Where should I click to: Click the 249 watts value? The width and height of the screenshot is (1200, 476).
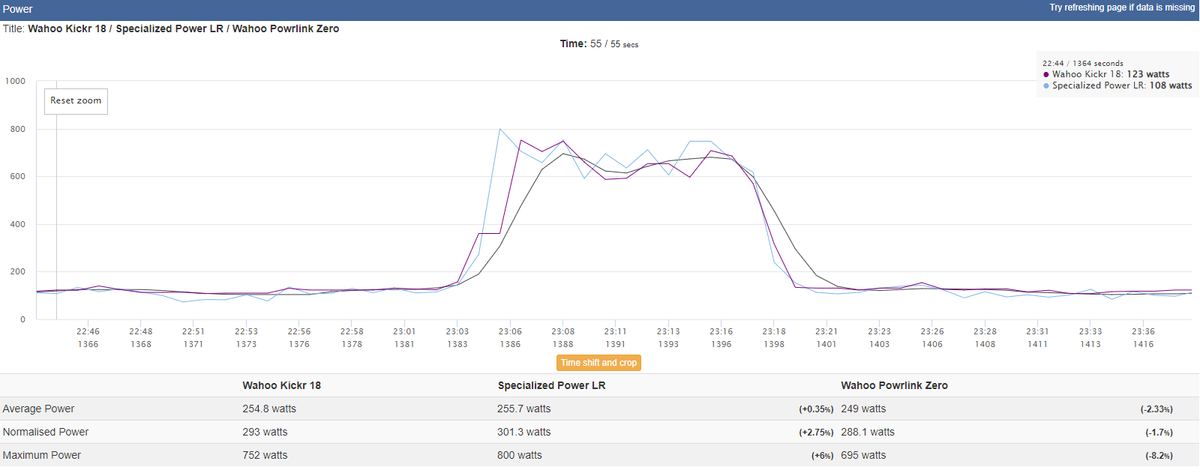[865, 409]
